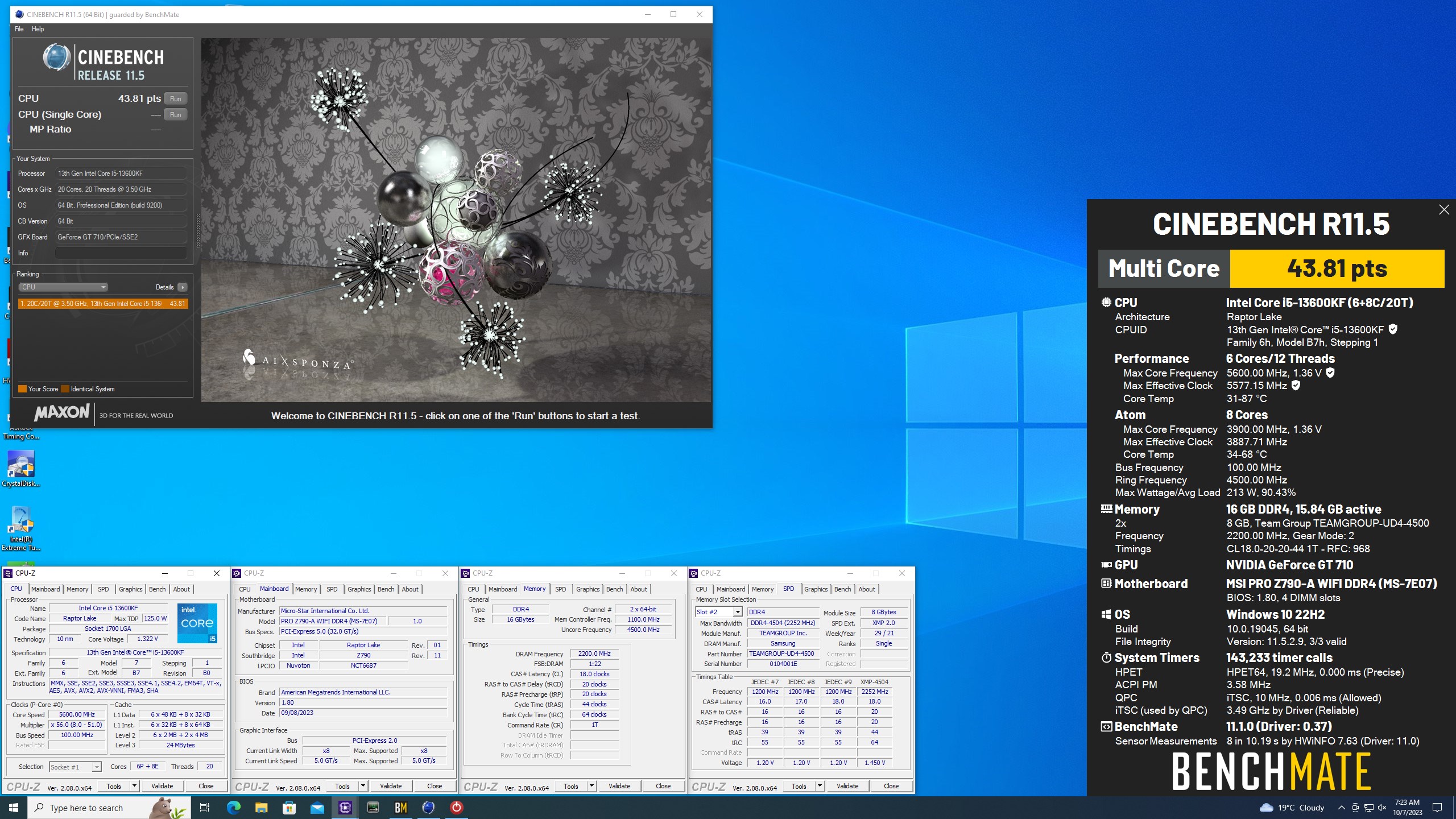Image resolution: width=1456 pixels, height=819 pixels.
Task: Open the weather widget showing 19°C Cloudy
Action: [1292, 808]
